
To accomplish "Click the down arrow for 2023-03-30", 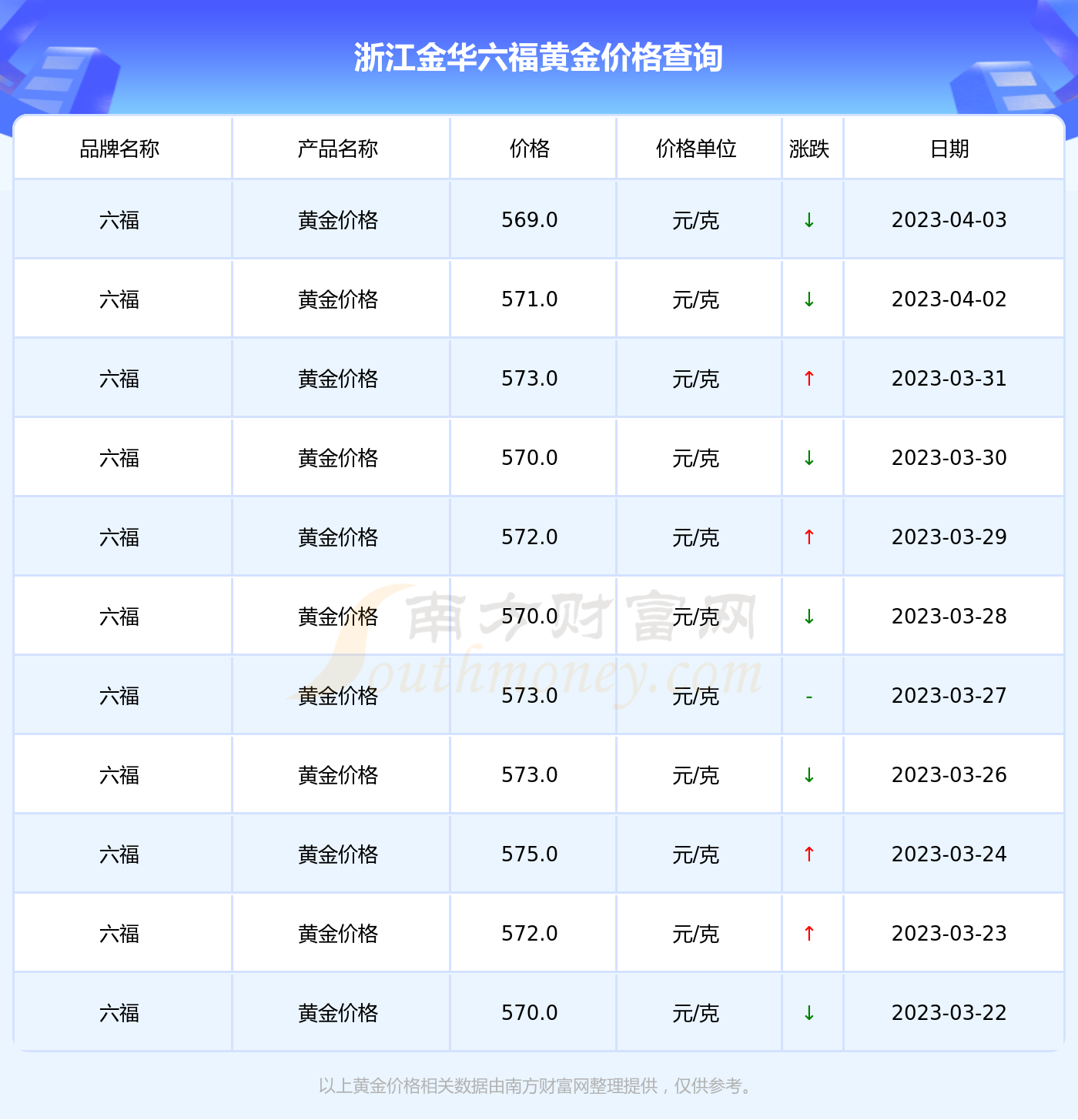I will point(809,458).
